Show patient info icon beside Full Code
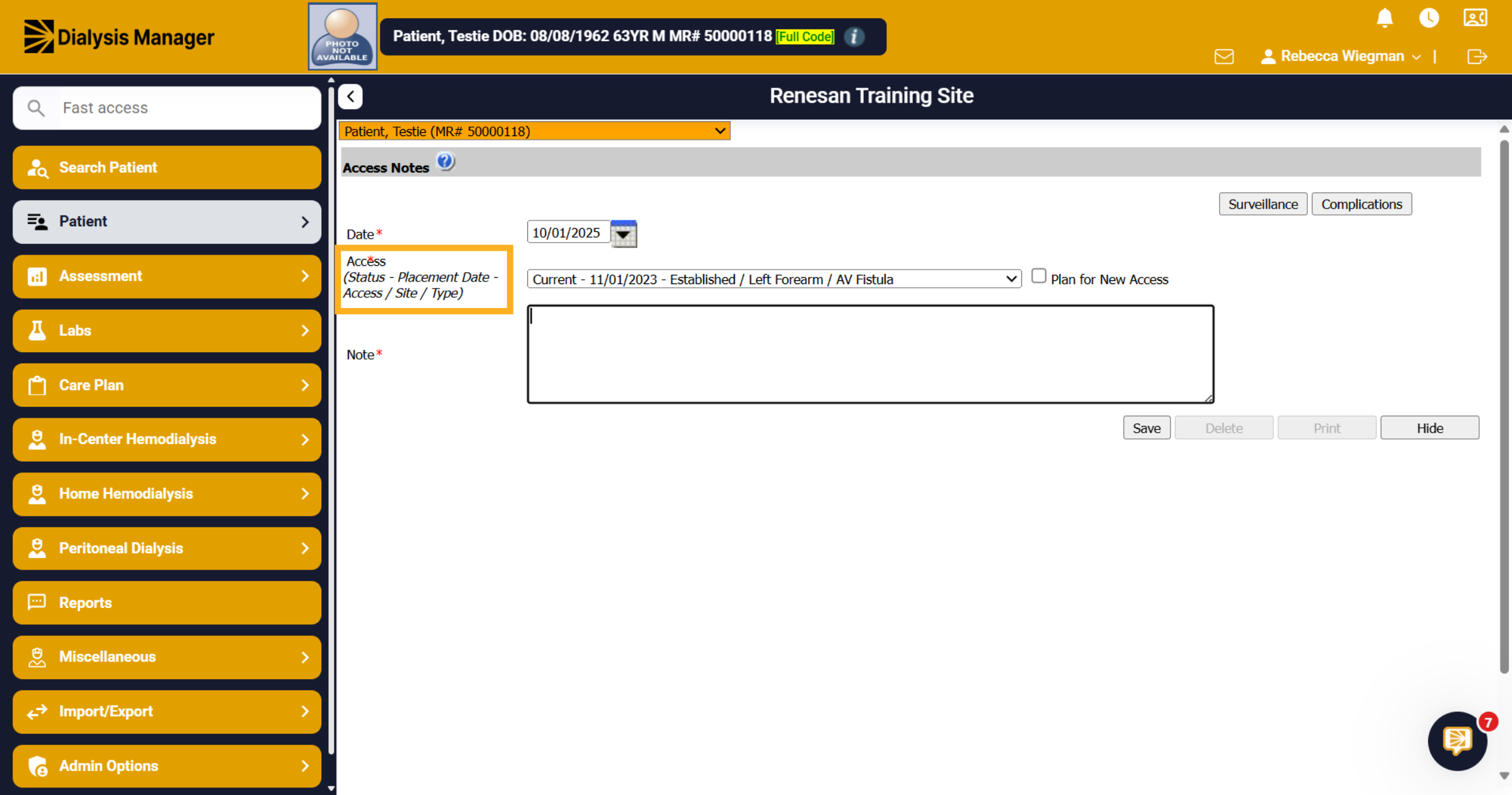This screenshot has height=795, width=1512. 854,37
